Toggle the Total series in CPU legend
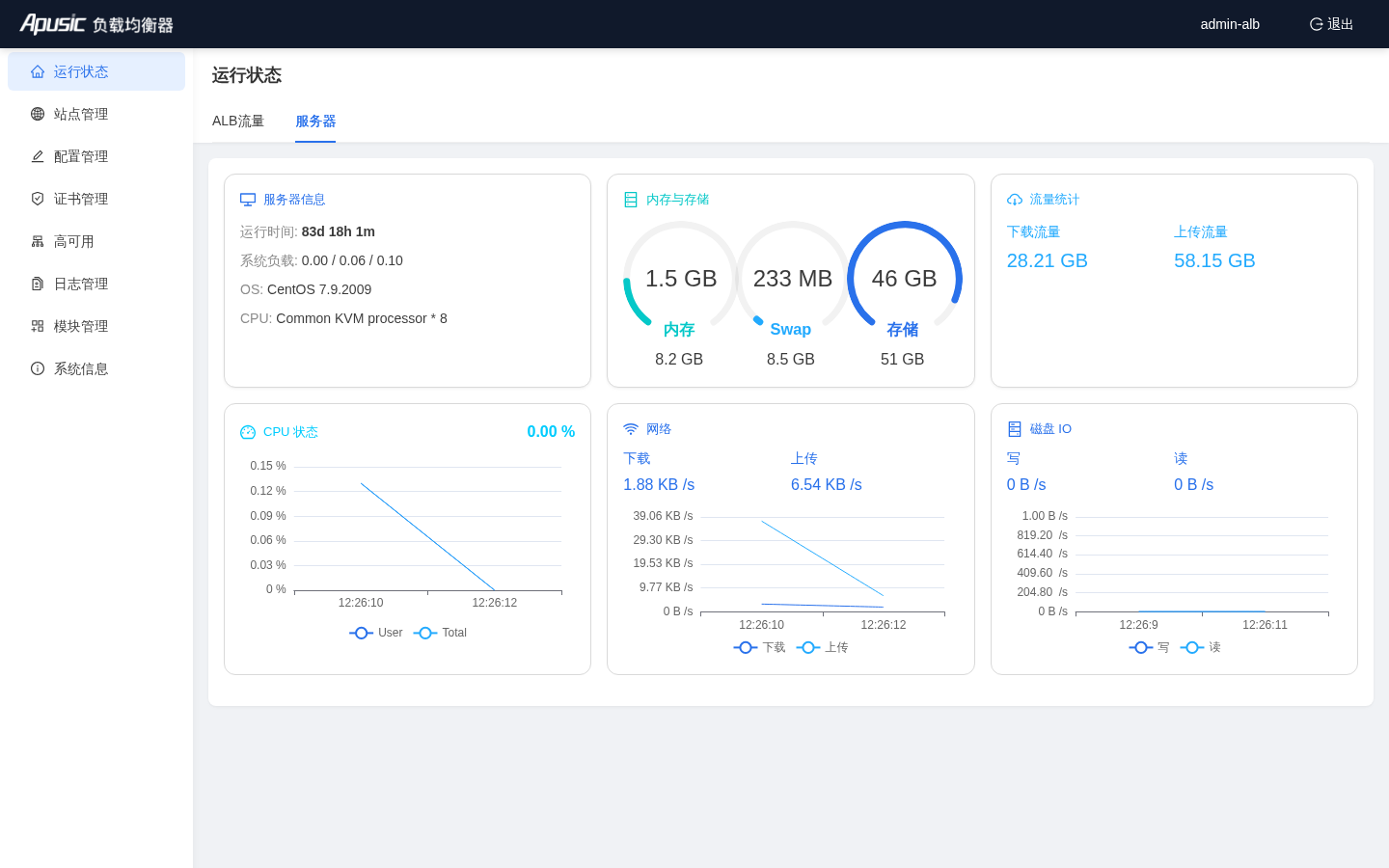The height and width of the screenshot is (868, 1389). click(x=440, y=633)
